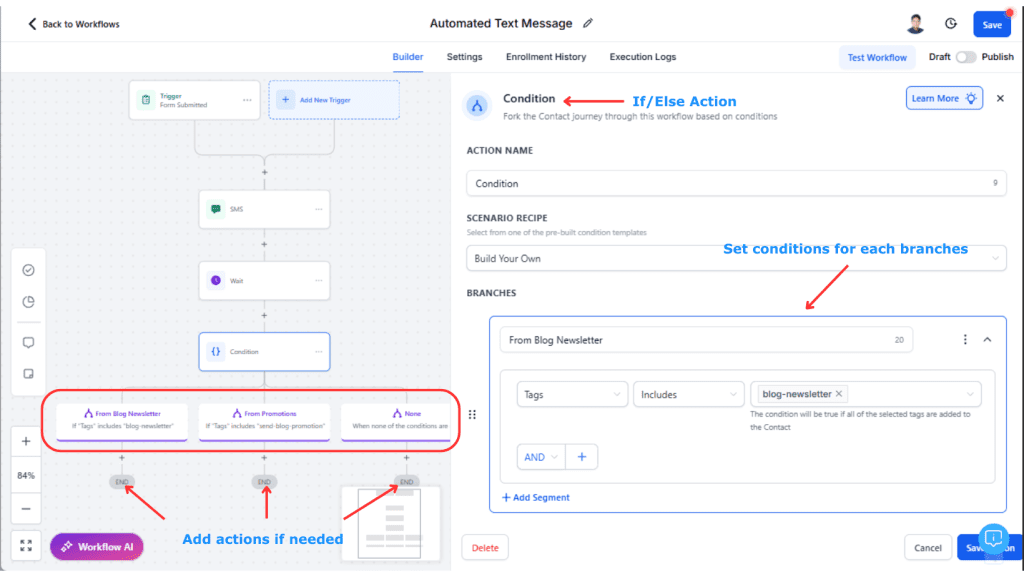Open the version history clock icon
1024x577 pixels.
[951, 24]
